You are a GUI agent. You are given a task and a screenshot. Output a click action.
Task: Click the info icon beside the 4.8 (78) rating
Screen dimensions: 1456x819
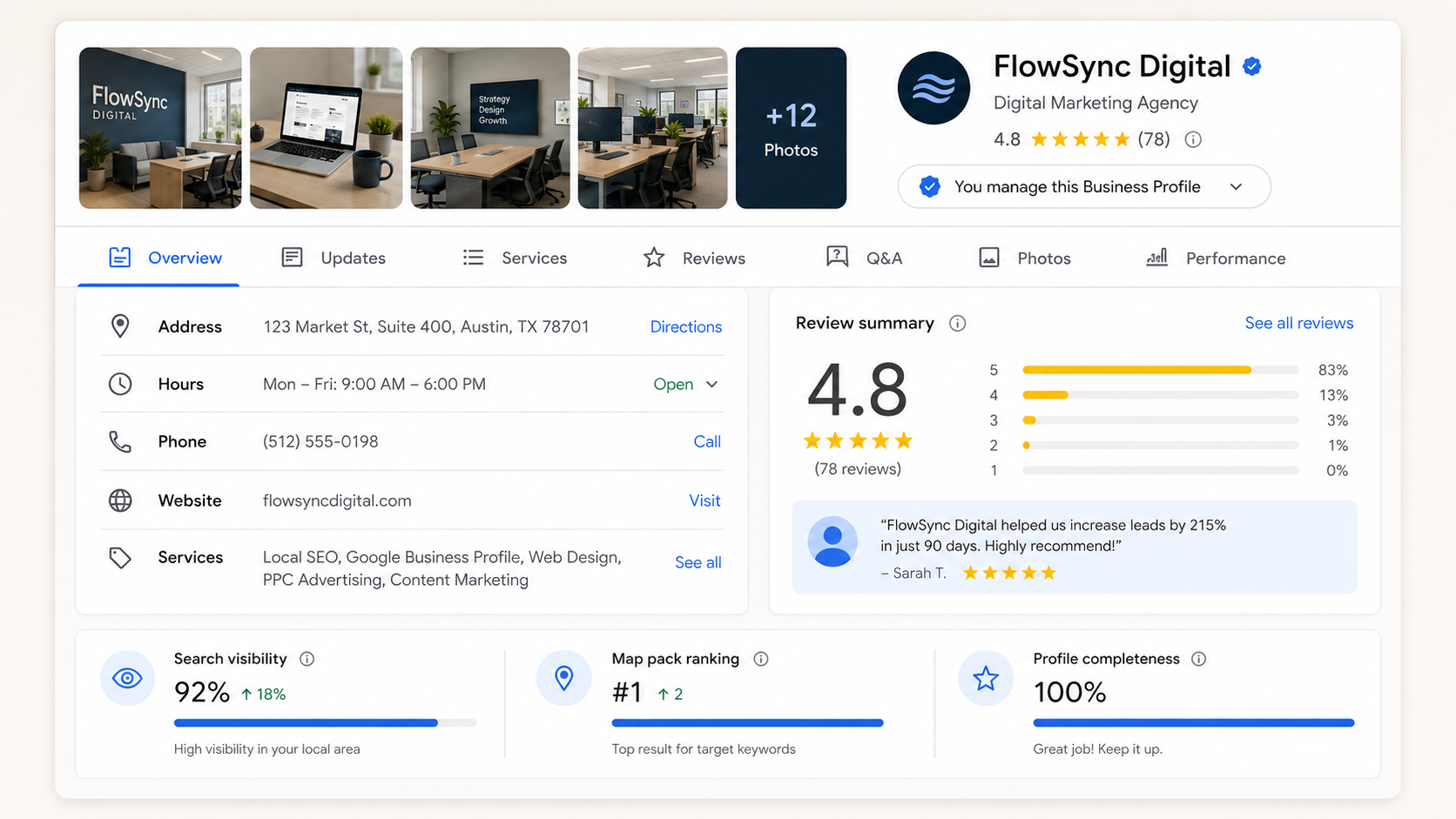click(1193, 139)
